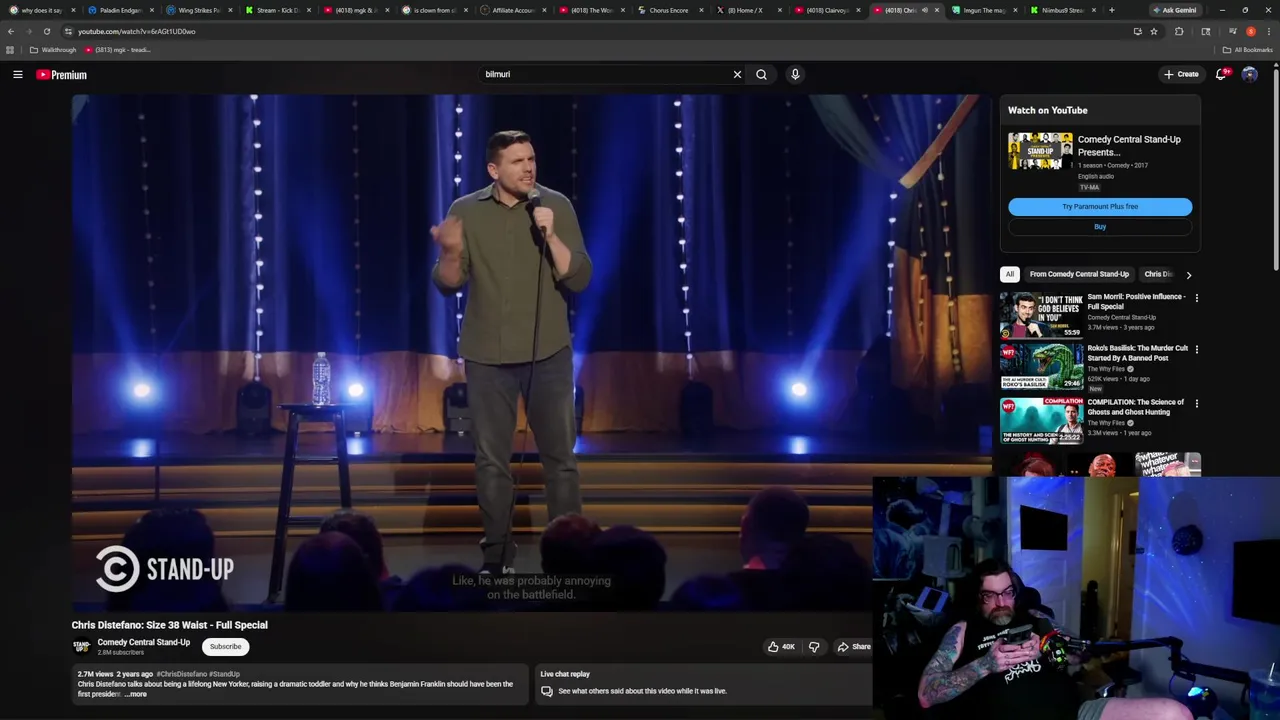Viewport: 1280px width, 720px height.
Task: Open the YouTube hamburger guide menu
Action: coord(18,74)
